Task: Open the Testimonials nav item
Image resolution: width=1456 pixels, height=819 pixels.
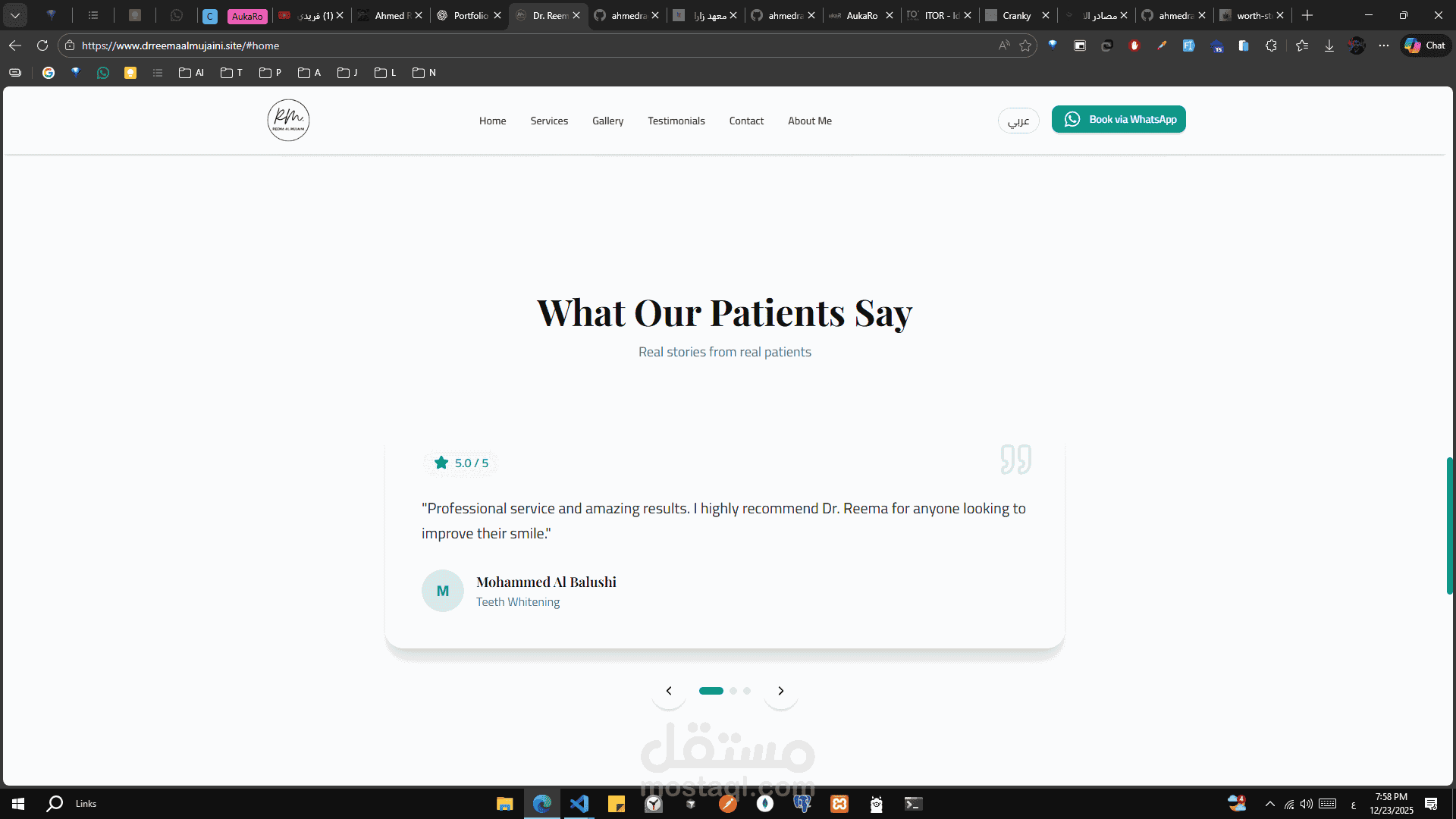Action: (x=676, y=121)
